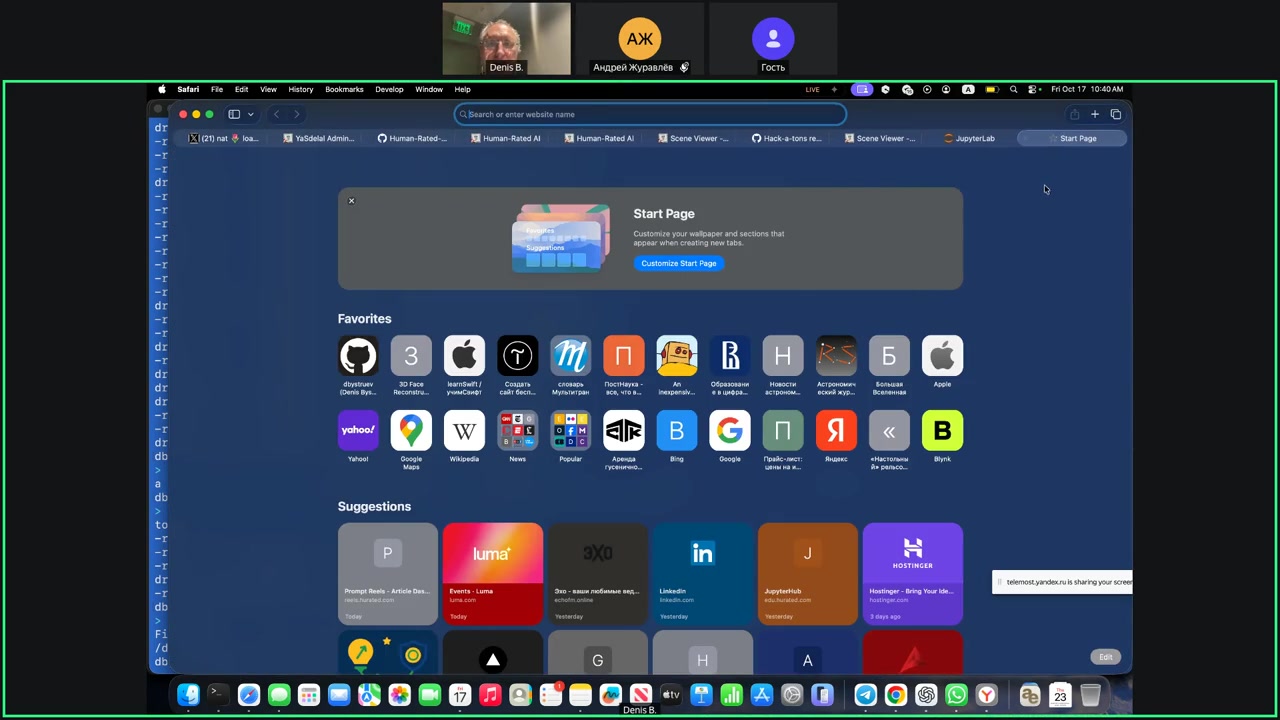Open Yahoo! favorite shortcut

coord(358,431)
